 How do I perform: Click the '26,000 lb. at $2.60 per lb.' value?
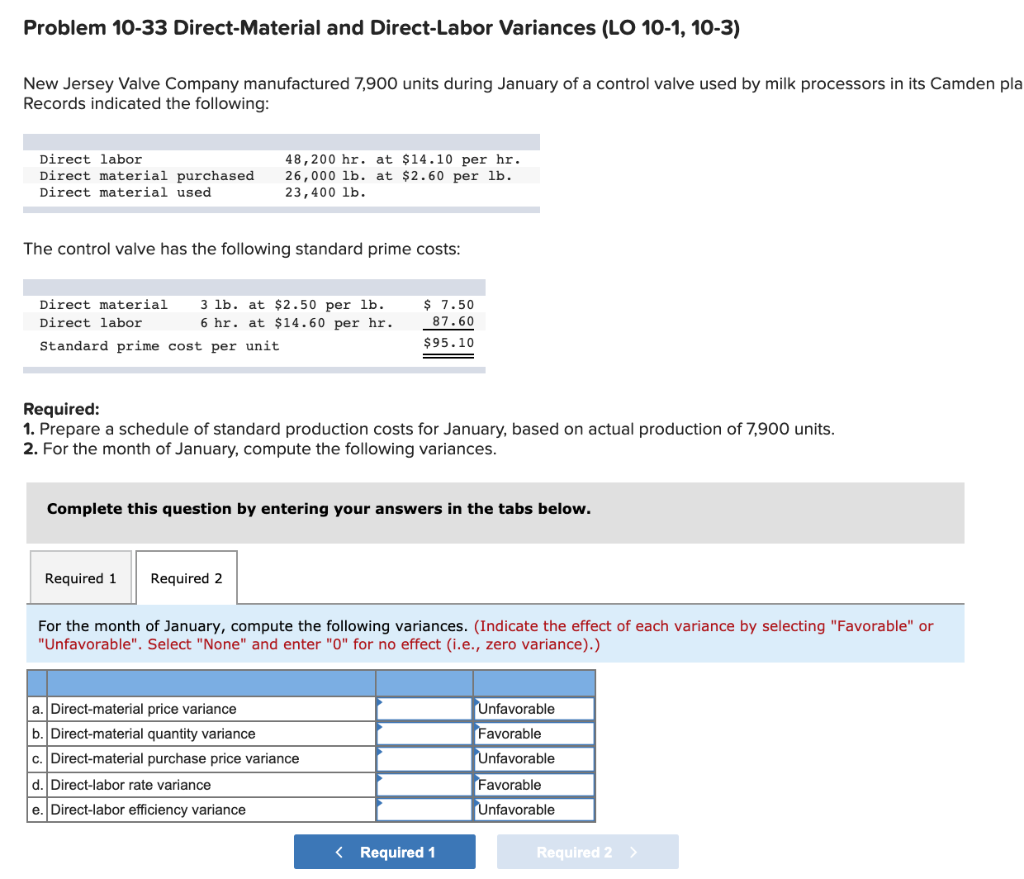pyautogui.click(x=398, y=176)
